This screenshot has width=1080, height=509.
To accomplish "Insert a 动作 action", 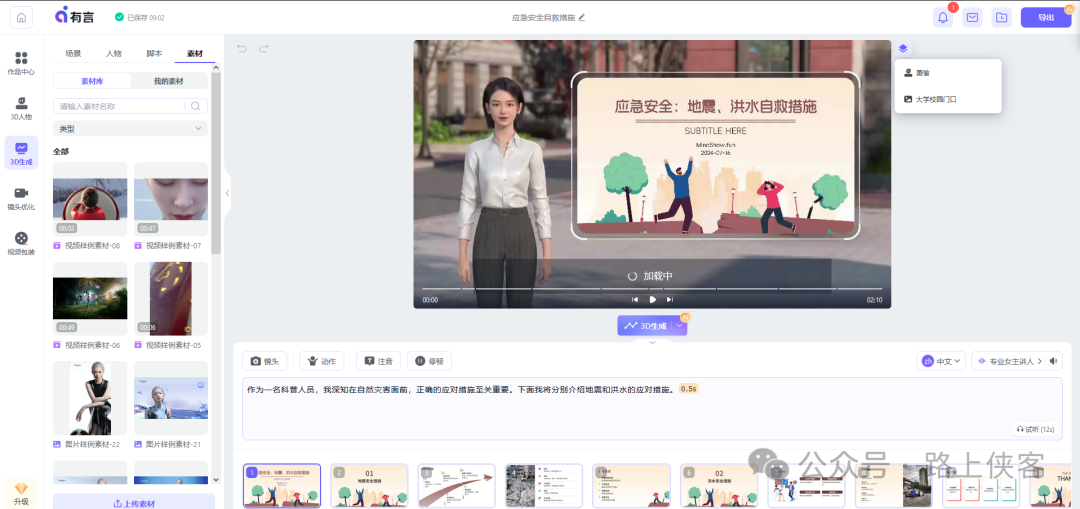I will point(322,361).
